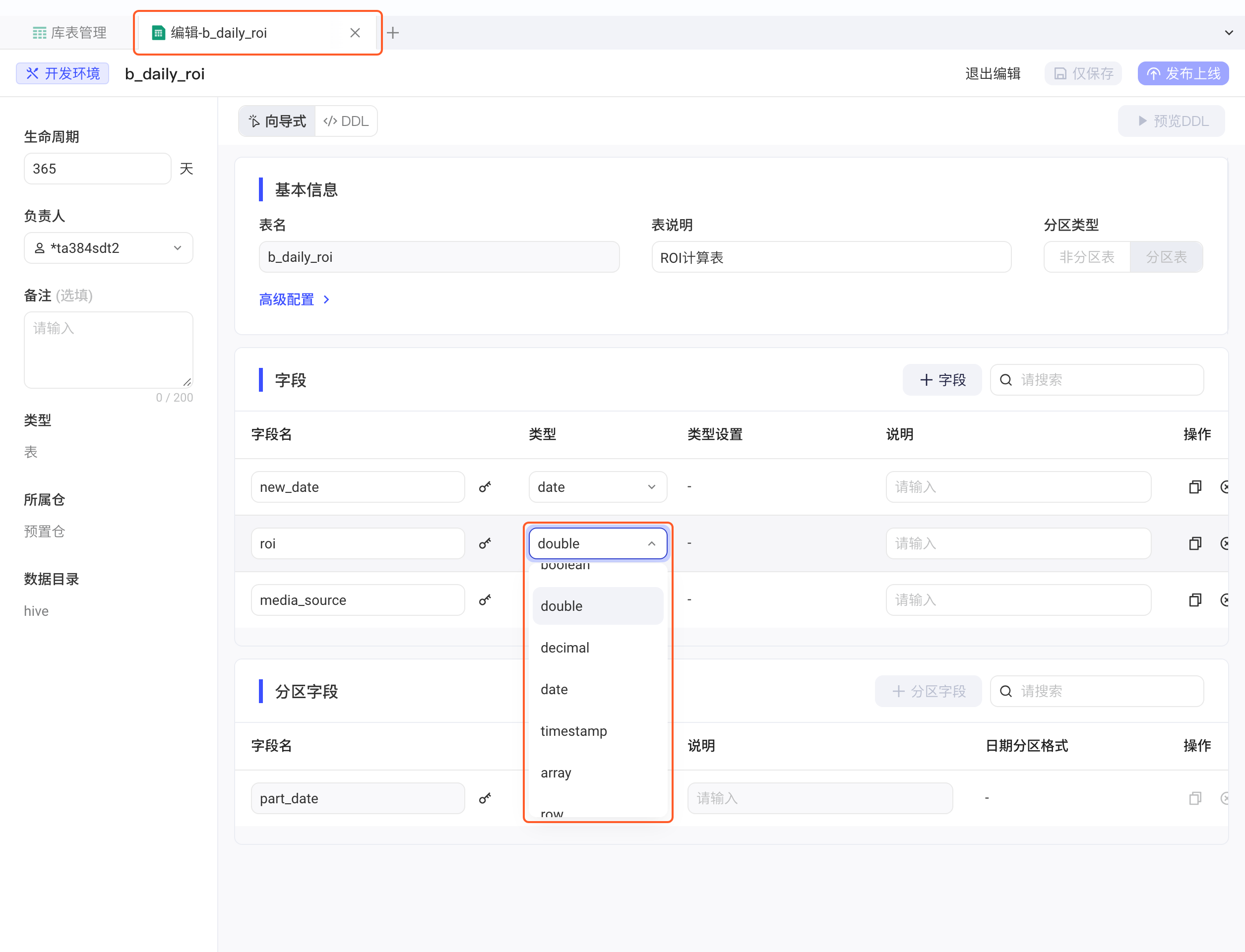
Task: Open new_date type dropdown
Action: [x=598, y=487]
